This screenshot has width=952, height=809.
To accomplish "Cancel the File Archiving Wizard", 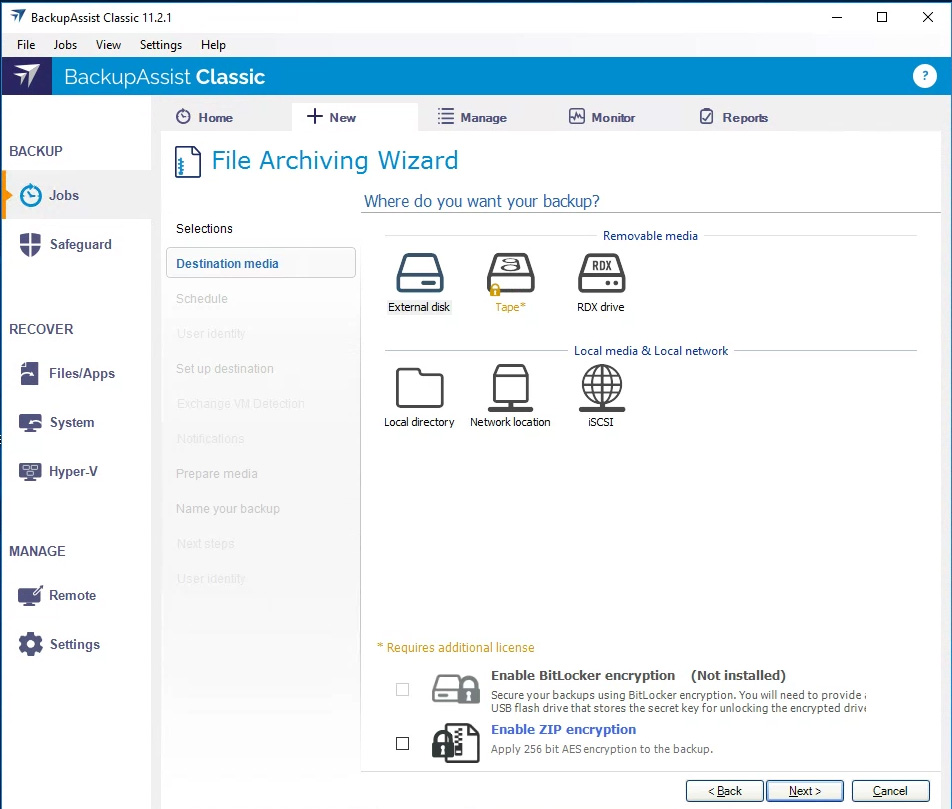I will (x=890, y=791).
